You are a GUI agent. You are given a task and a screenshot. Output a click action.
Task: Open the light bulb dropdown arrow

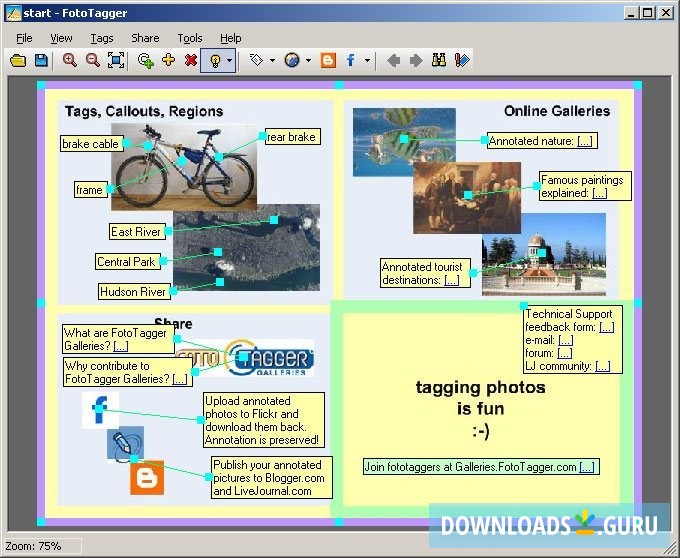230,61
